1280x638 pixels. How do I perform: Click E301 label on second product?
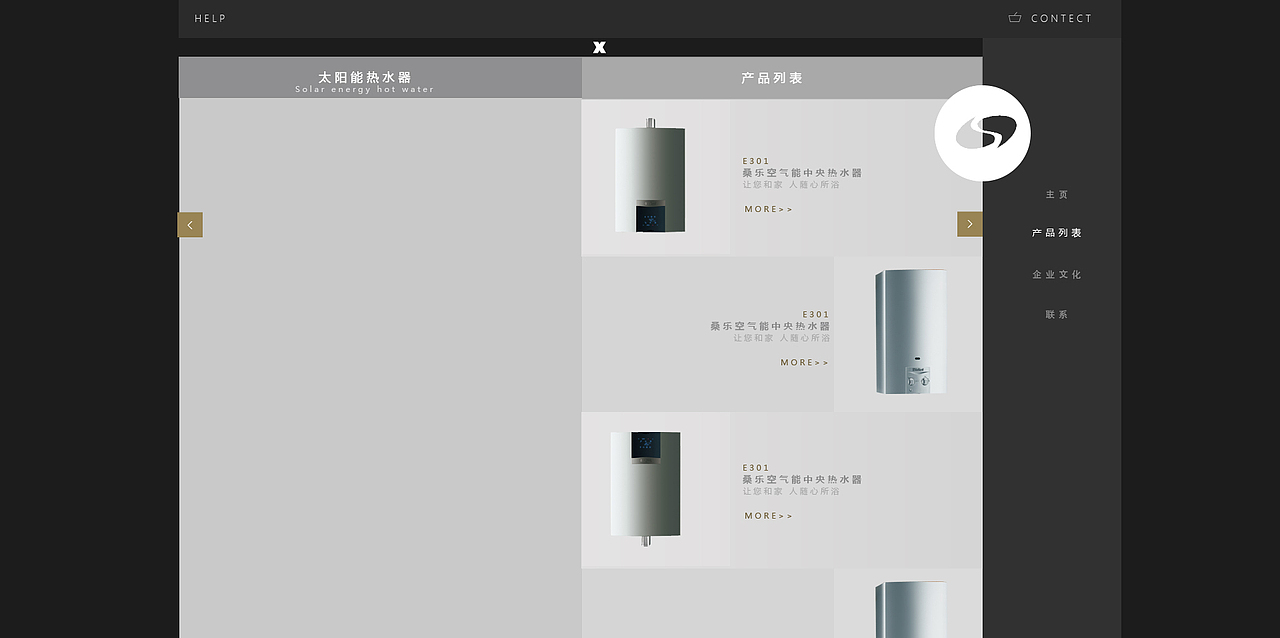(816, 314)
